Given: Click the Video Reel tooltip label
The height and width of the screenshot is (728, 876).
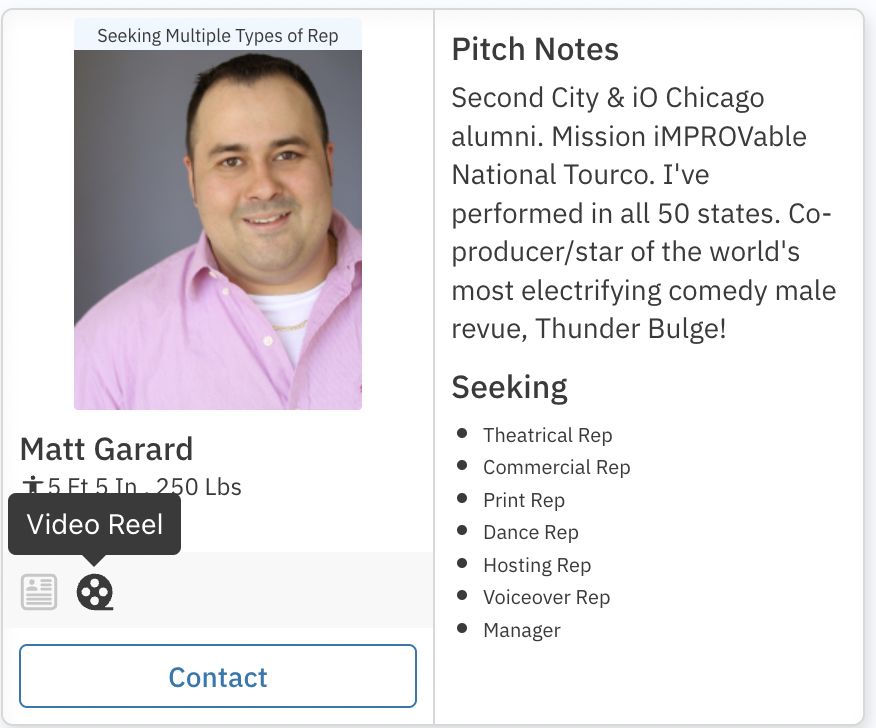Looking at the screenshot, I should pyautogui.click(x=95, y=524).
